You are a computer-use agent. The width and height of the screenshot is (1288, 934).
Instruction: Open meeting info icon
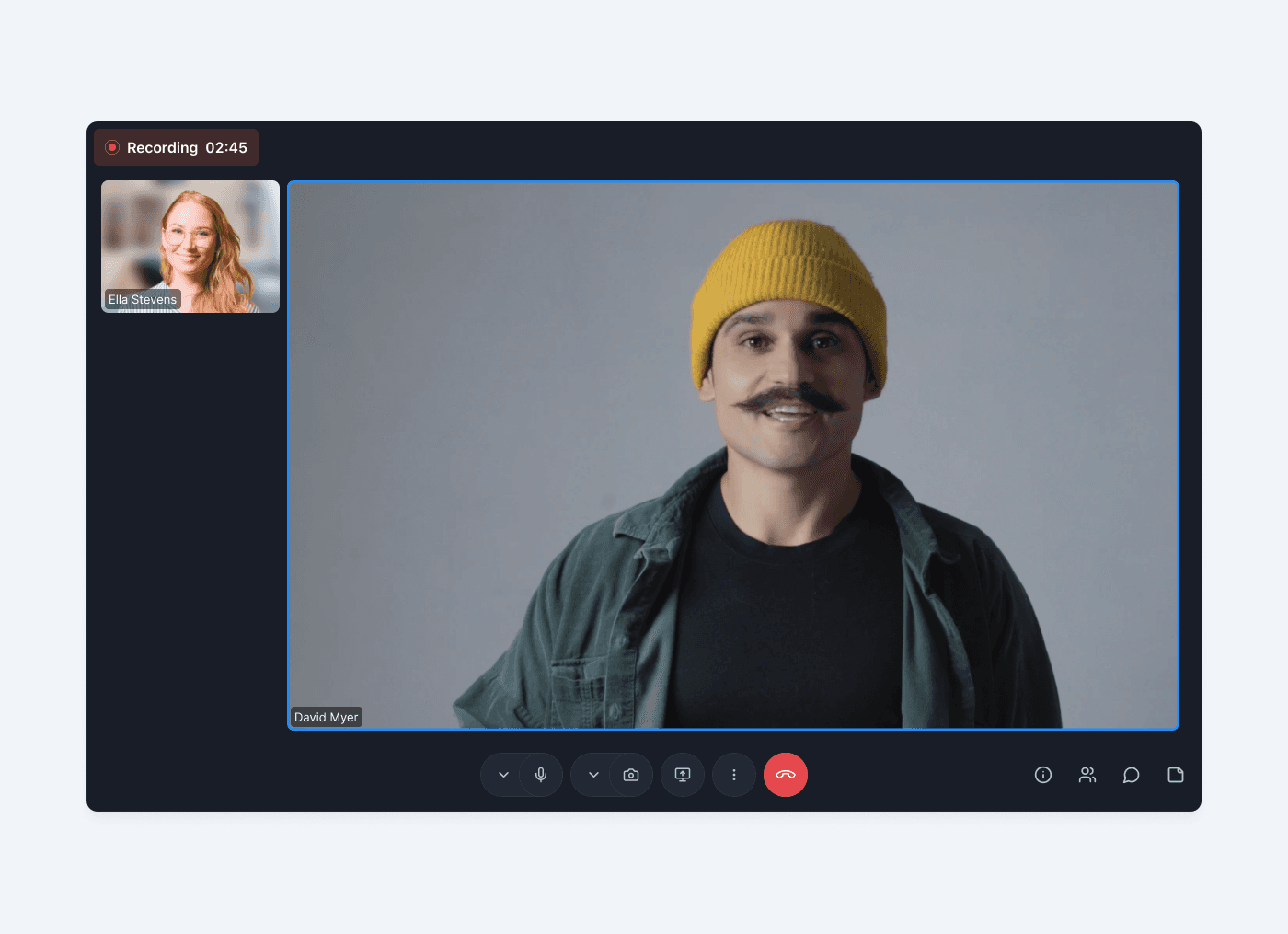1043,775
